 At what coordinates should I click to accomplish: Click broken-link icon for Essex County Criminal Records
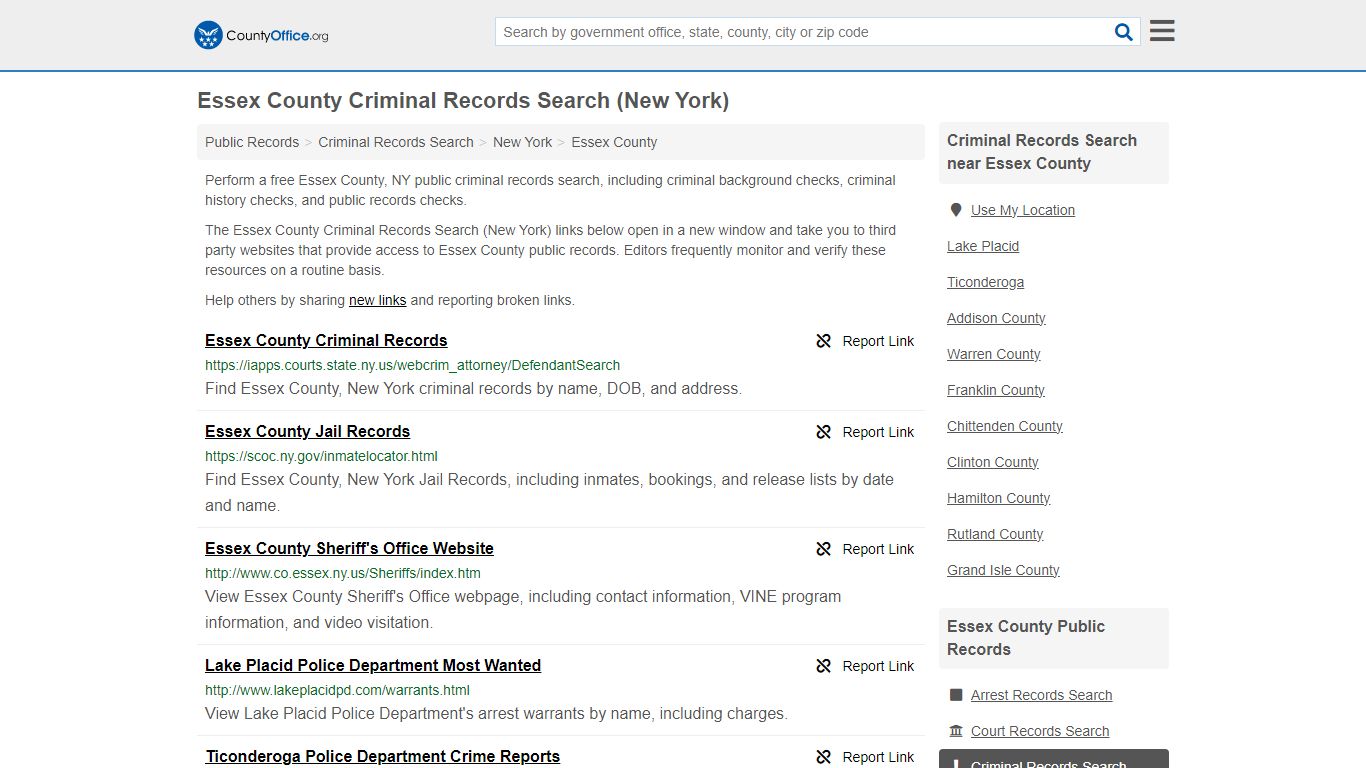tap(824, 341)
